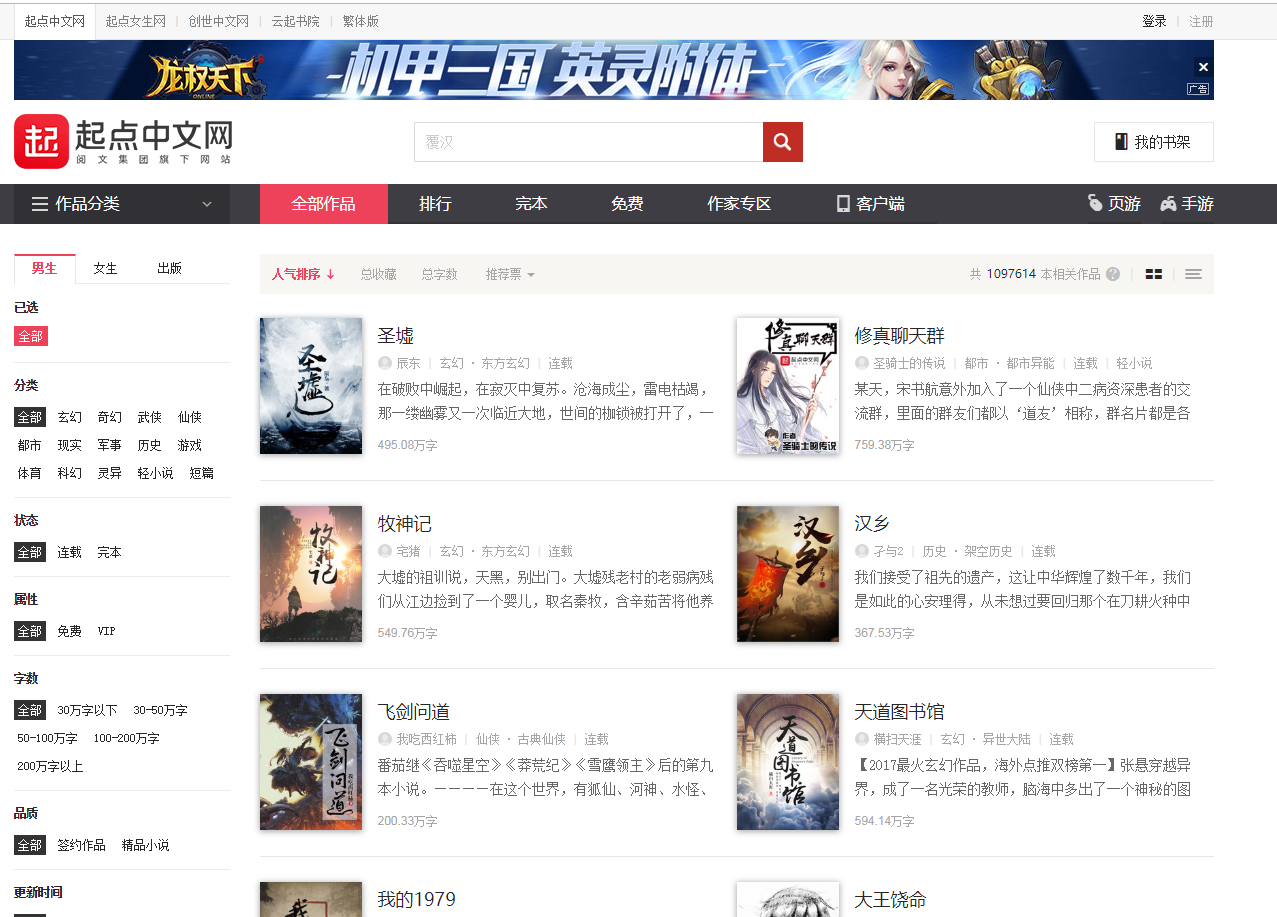This screenshot has height=917, width=1277.
Task: Click the Qidian red logo icon
Action: pos(41,142)
